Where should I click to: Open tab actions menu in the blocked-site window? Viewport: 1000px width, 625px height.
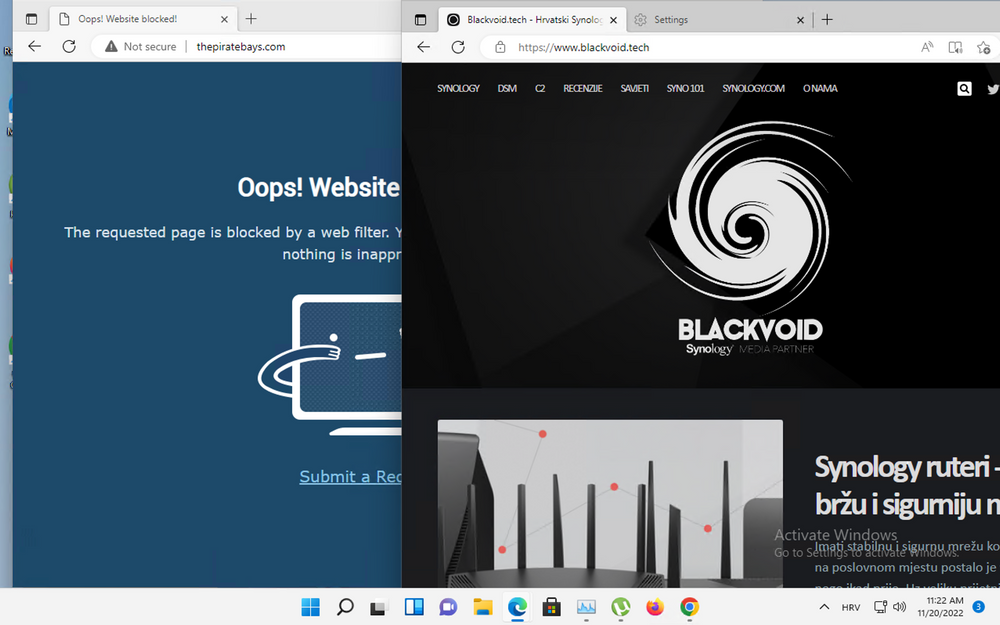coord(31,19)
